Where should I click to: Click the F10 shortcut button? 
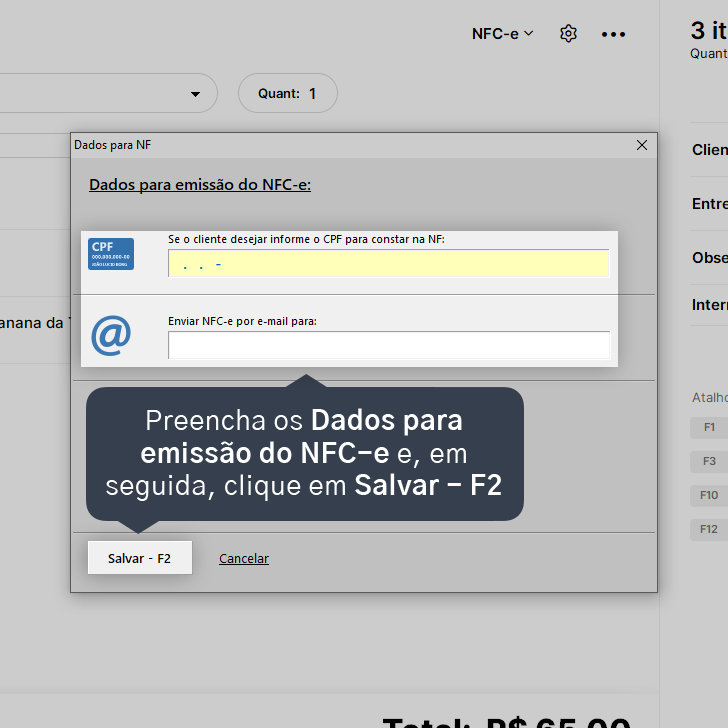click(709, 495)
